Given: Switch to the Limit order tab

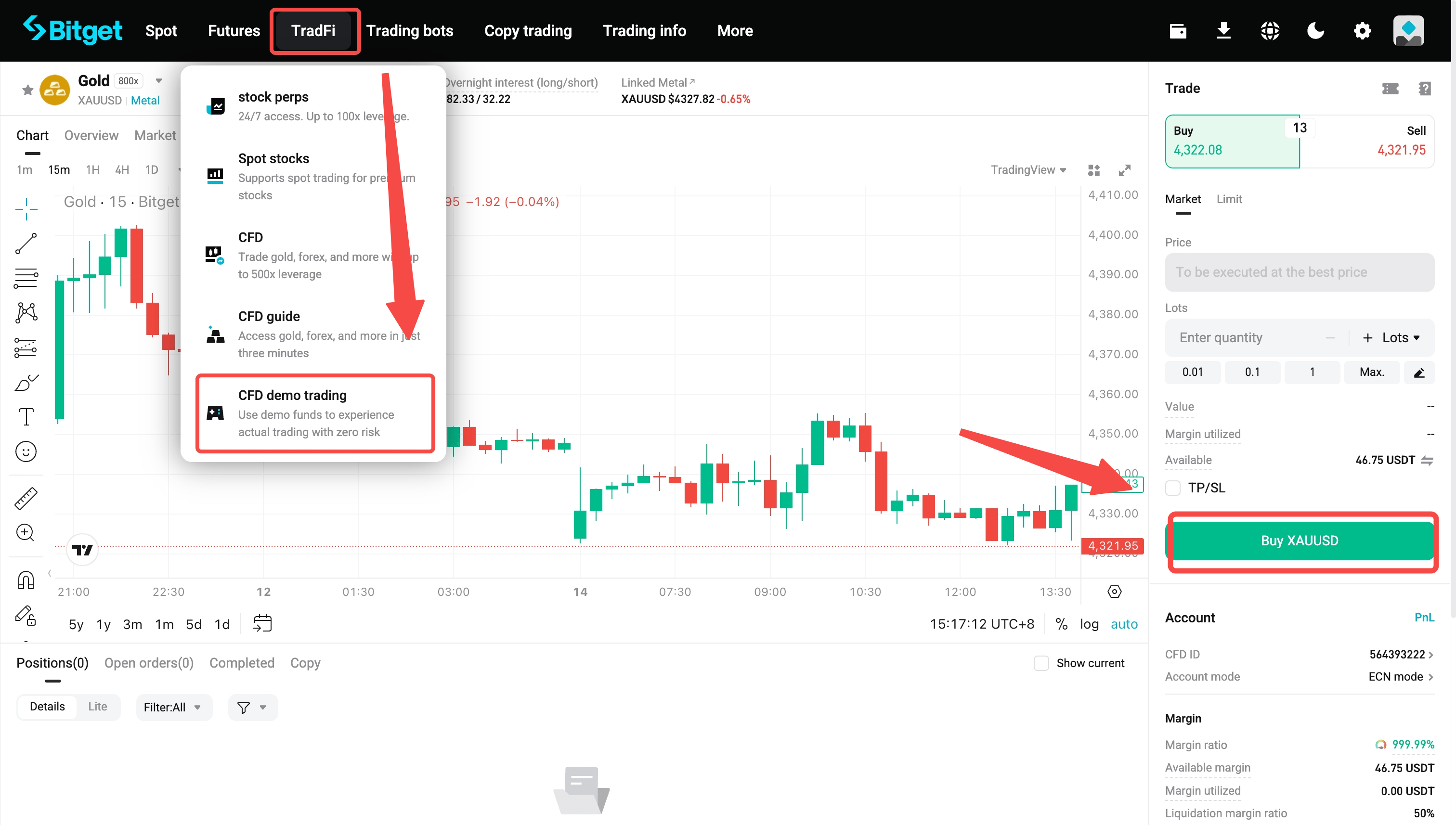Looking at the screenshot, I should 1229,199.
